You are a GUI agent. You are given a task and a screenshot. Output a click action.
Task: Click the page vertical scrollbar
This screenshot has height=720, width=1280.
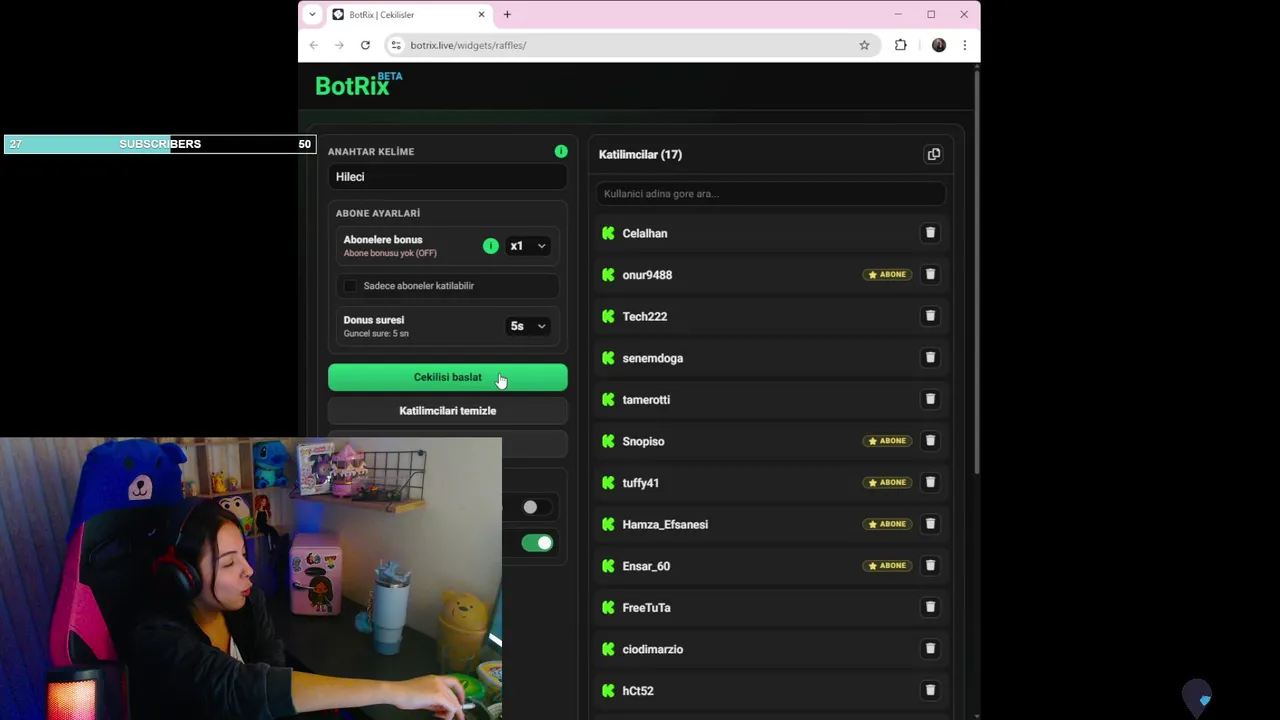coord(976,270)
